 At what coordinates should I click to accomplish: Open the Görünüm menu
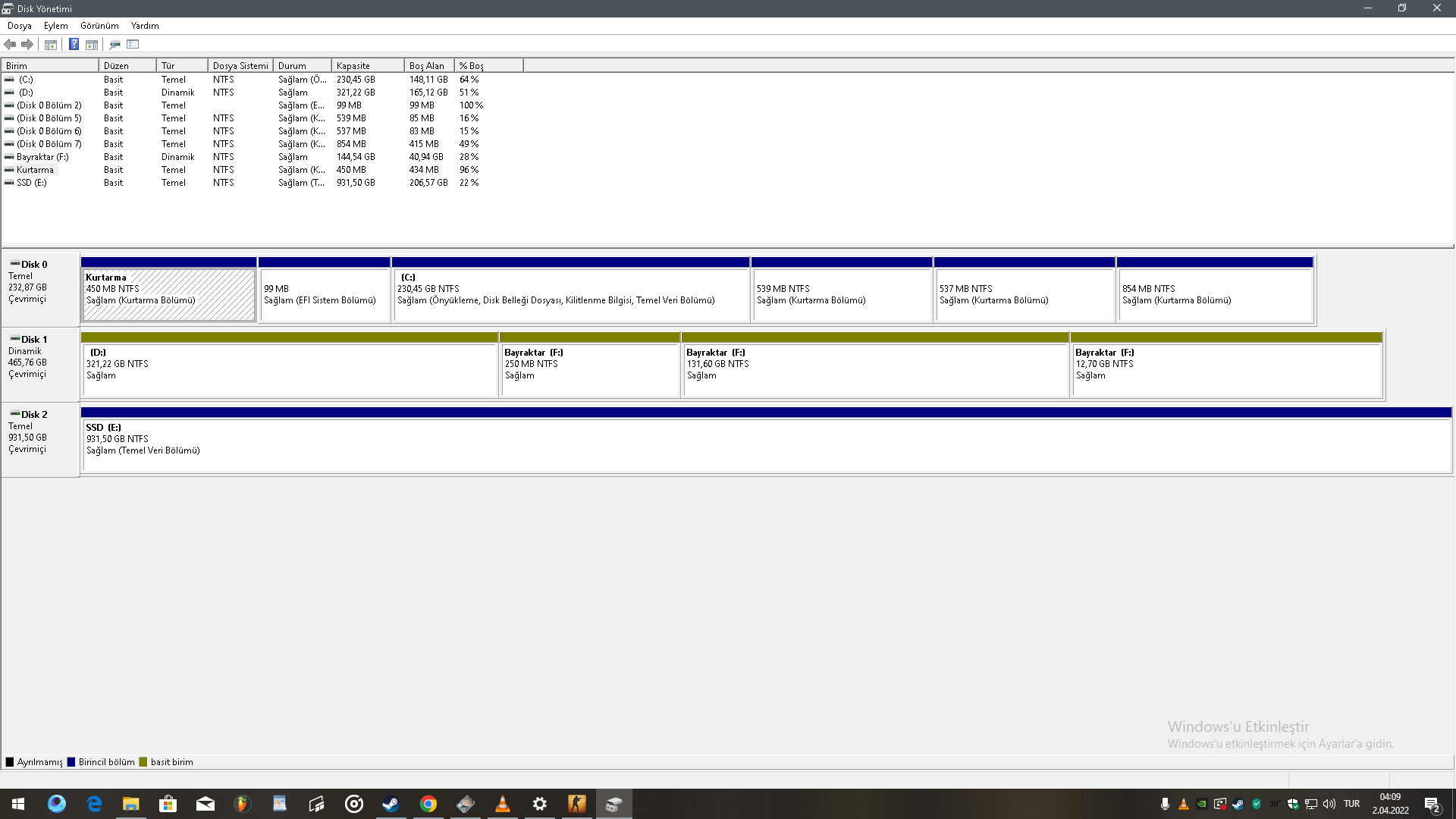pyautogui.click(x=99, y=26)
